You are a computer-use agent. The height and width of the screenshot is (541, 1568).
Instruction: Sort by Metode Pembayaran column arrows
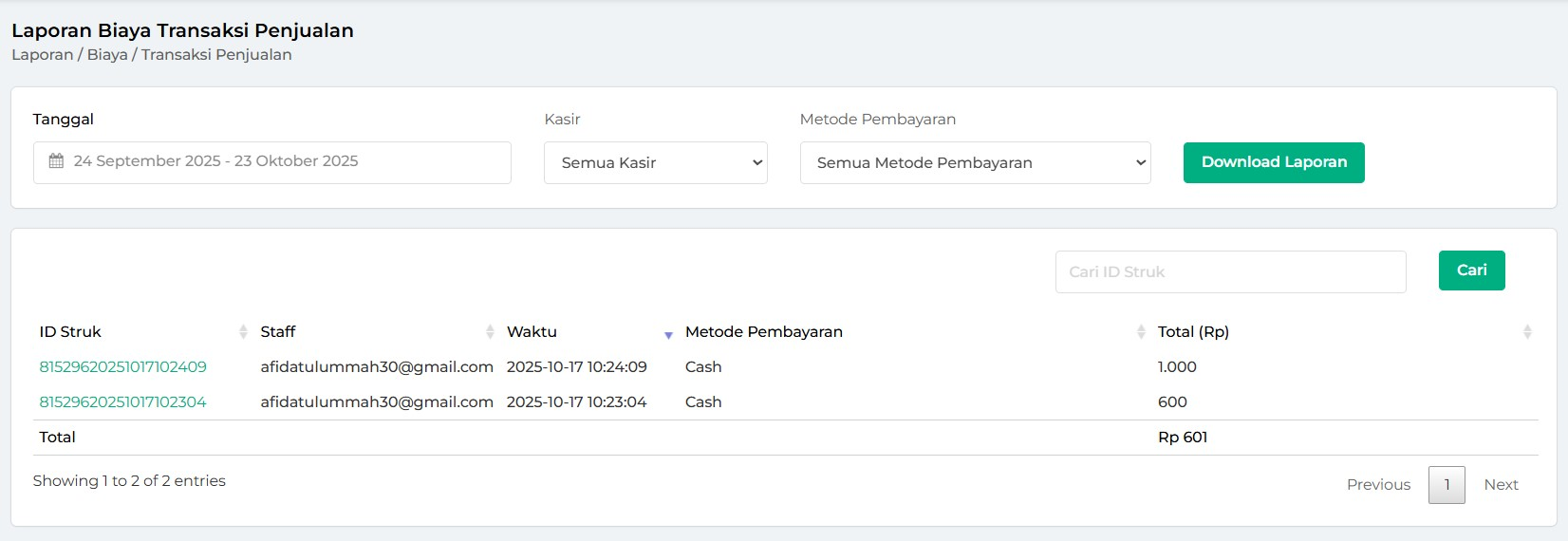coord(1141,331)
